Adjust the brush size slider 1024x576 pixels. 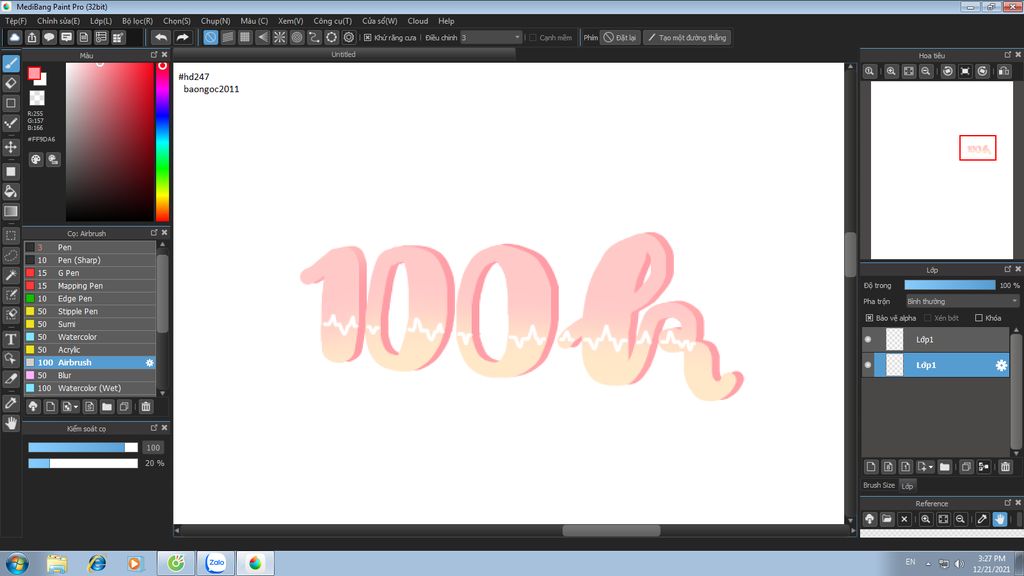(x=83, y=447)
